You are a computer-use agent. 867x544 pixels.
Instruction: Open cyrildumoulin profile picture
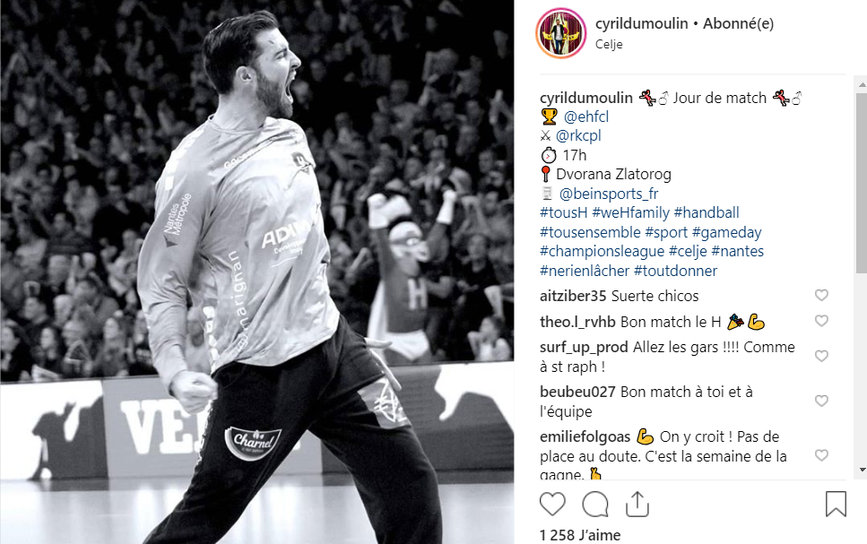pos(561,33)
